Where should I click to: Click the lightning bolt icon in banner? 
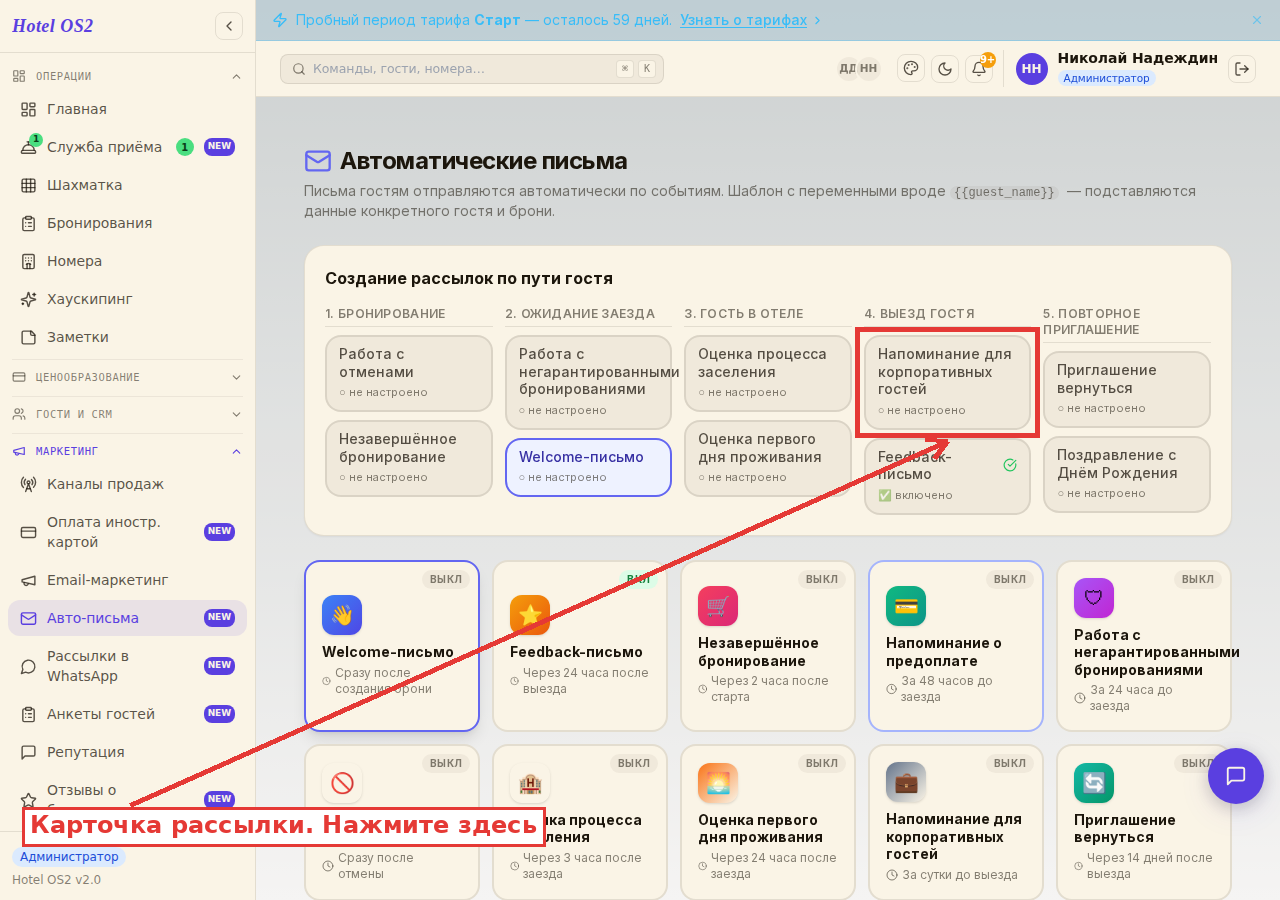coord(280,20)
